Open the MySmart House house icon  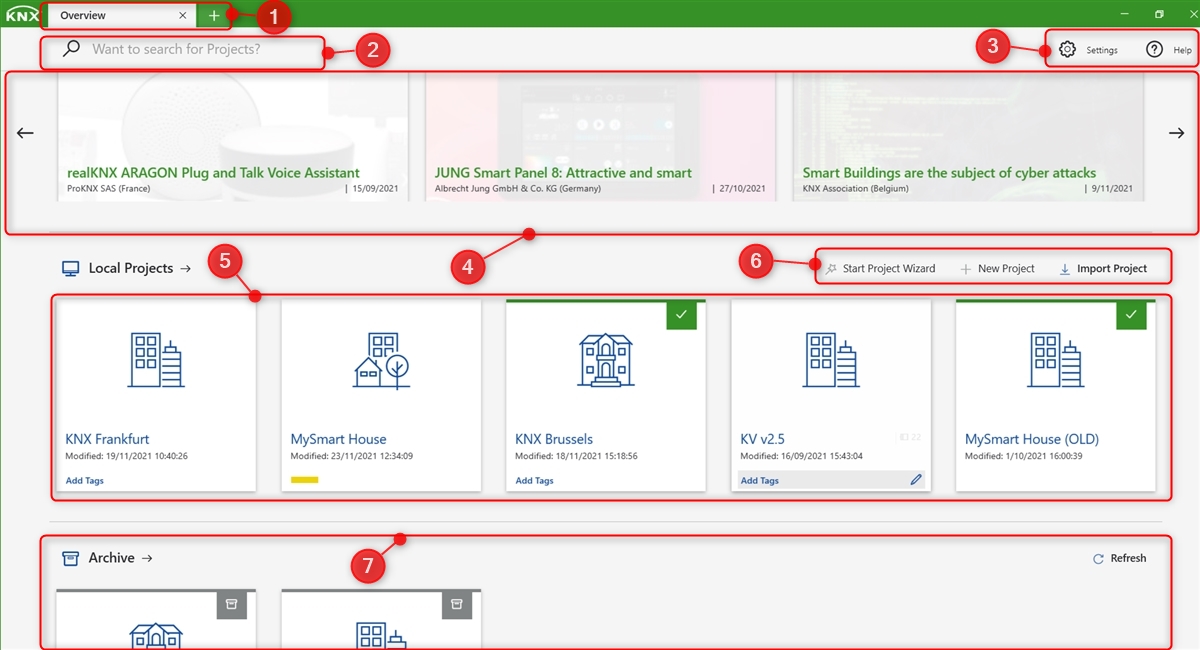coord(381,361)
